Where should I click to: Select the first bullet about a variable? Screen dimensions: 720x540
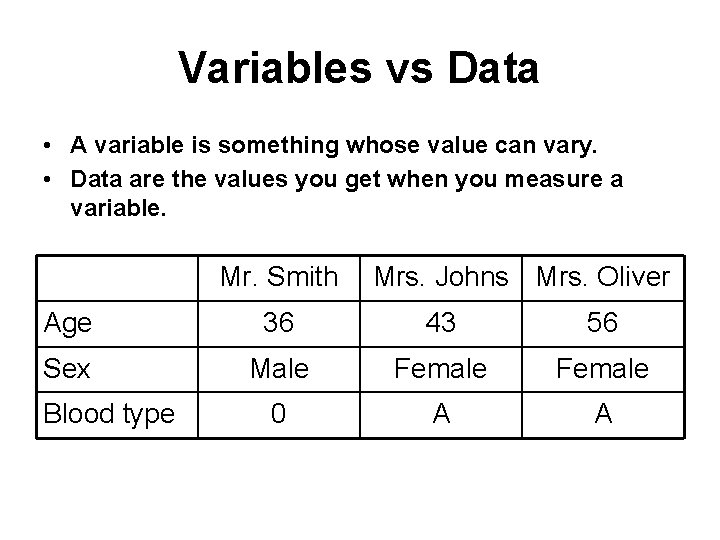(x=334, y=147)
